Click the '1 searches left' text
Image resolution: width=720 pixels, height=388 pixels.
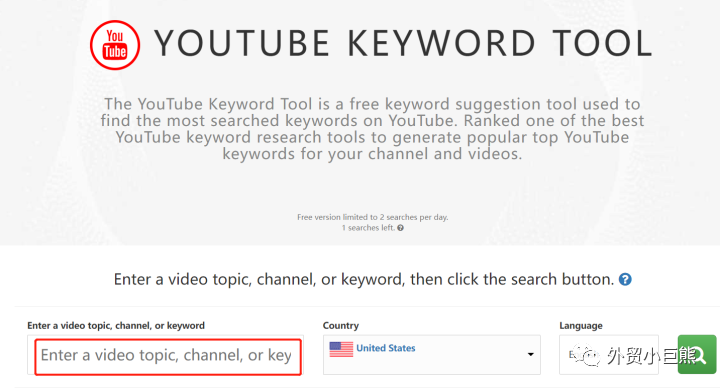[368, 228]
